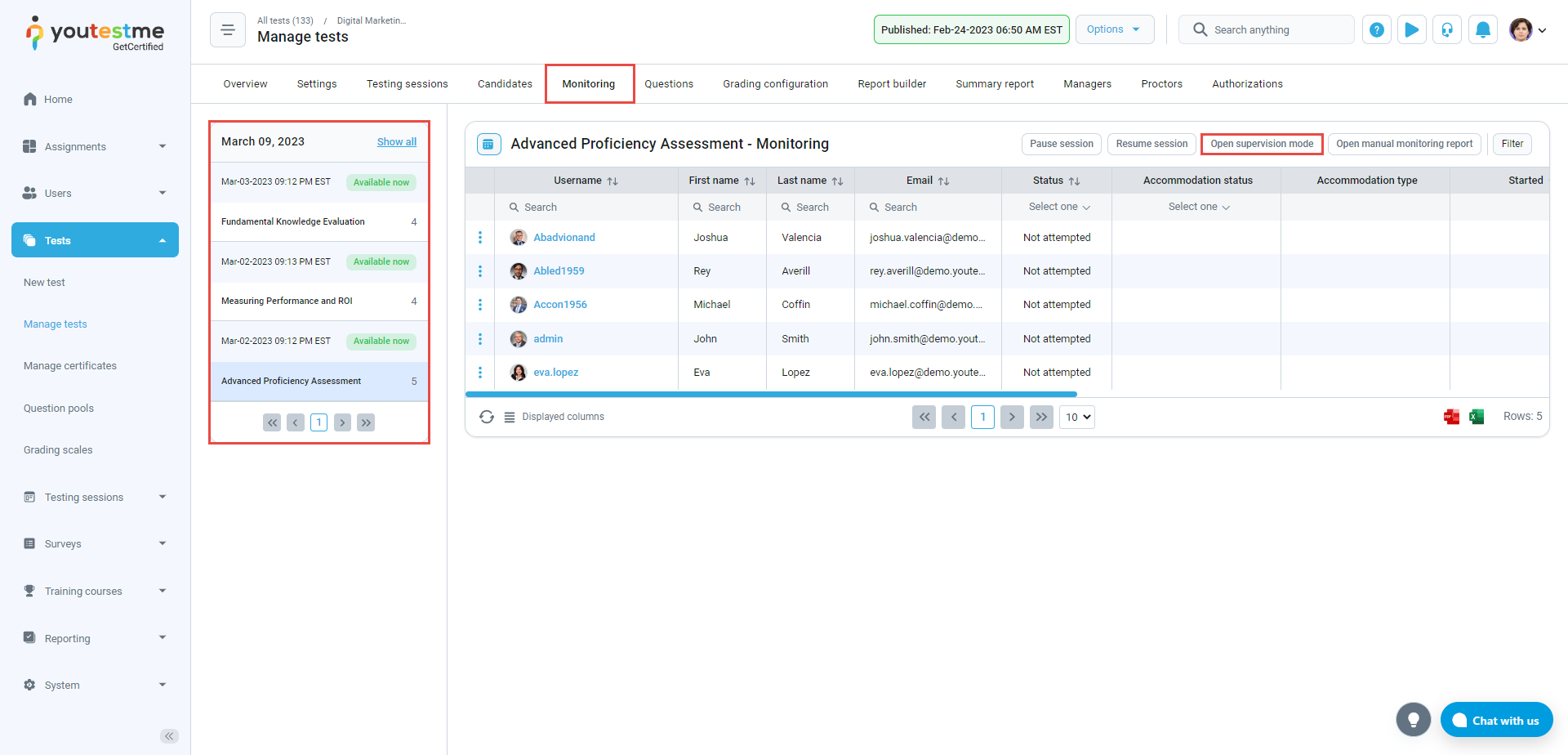Screen dimensions: 1568x755
Task: Collapse the left sidebar arrow
Action: coord(169,736)
